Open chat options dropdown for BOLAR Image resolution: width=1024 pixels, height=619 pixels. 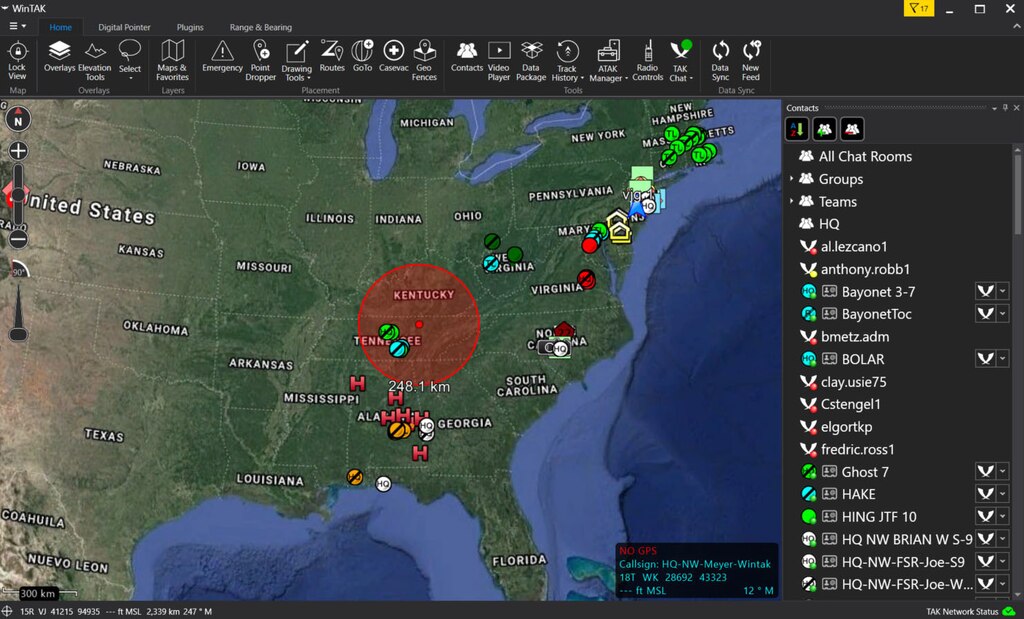click(1003, 359)
